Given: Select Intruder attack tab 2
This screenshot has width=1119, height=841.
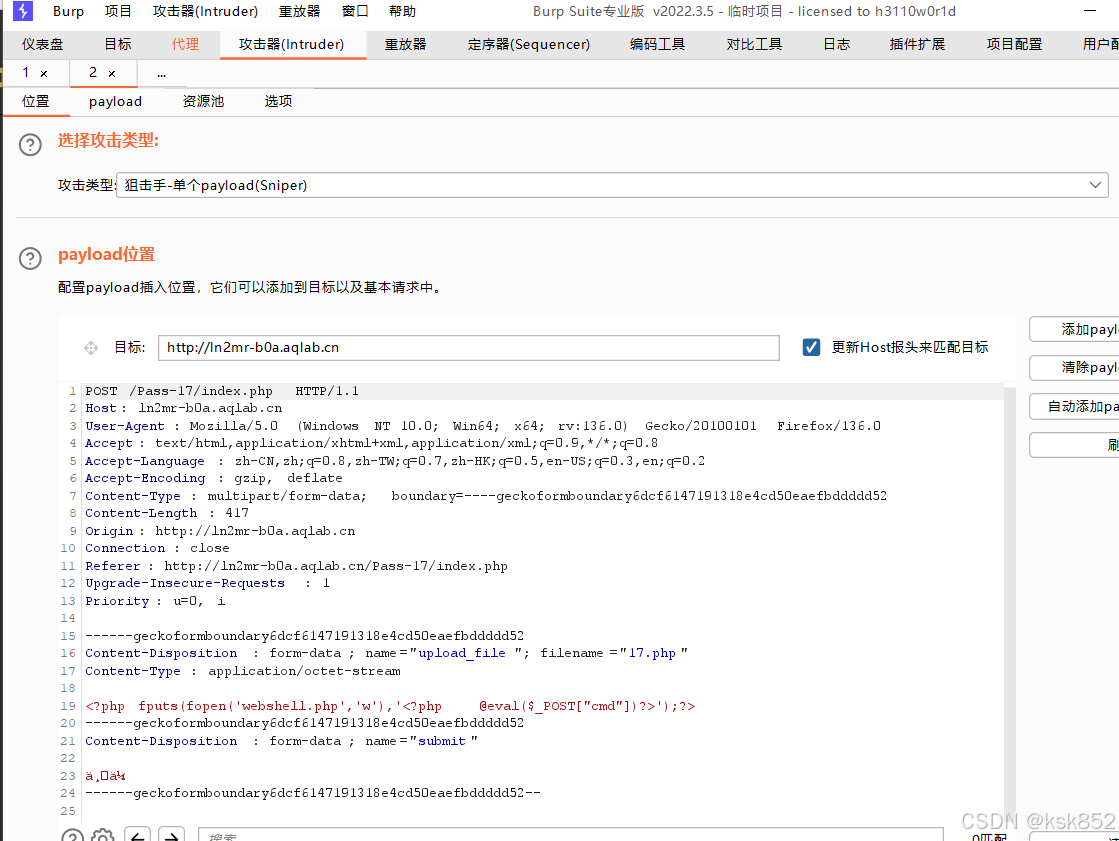Looking at the screenshot, I should pos(93,73).
